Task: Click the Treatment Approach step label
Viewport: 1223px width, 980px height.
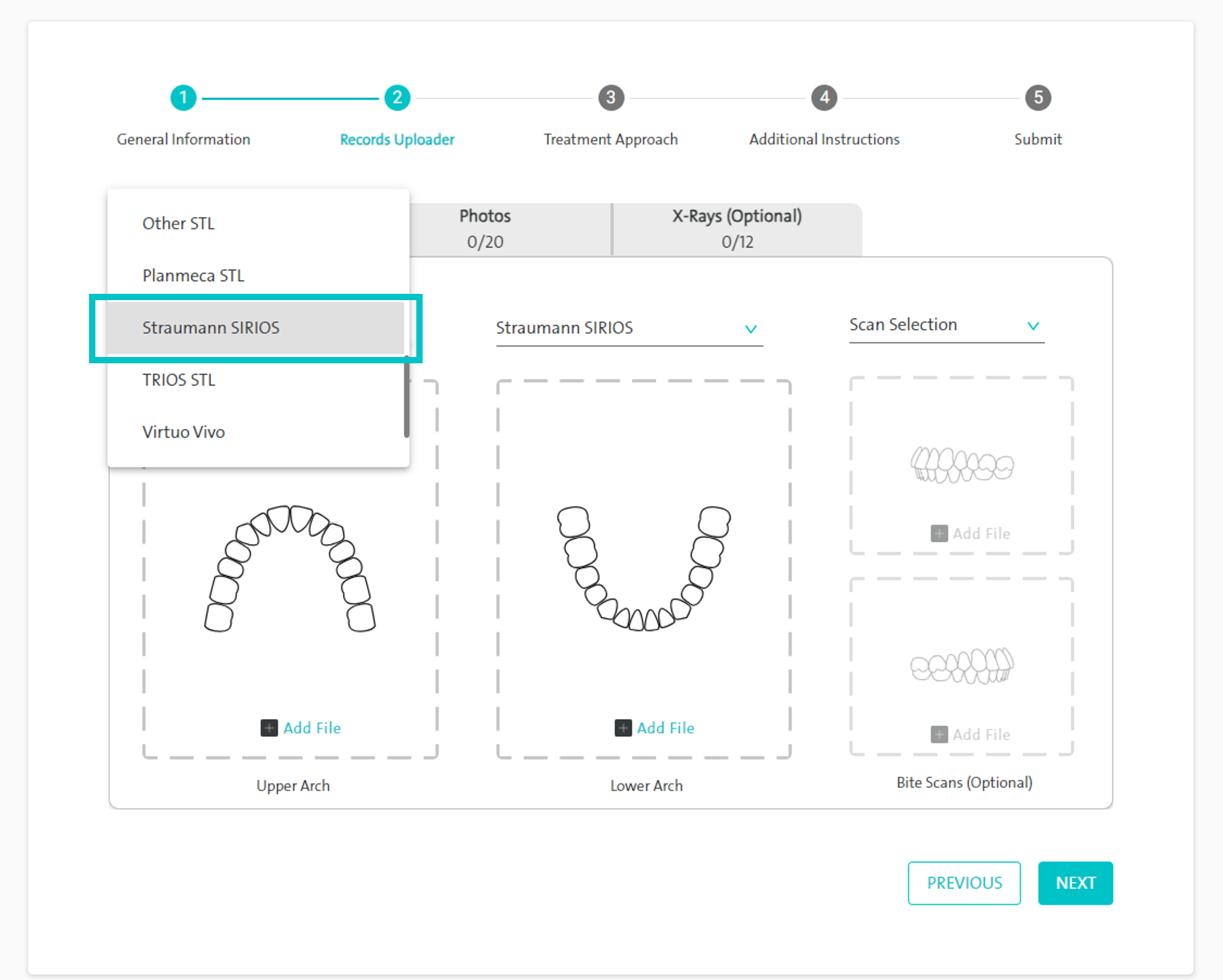Action: coord(611,139)
